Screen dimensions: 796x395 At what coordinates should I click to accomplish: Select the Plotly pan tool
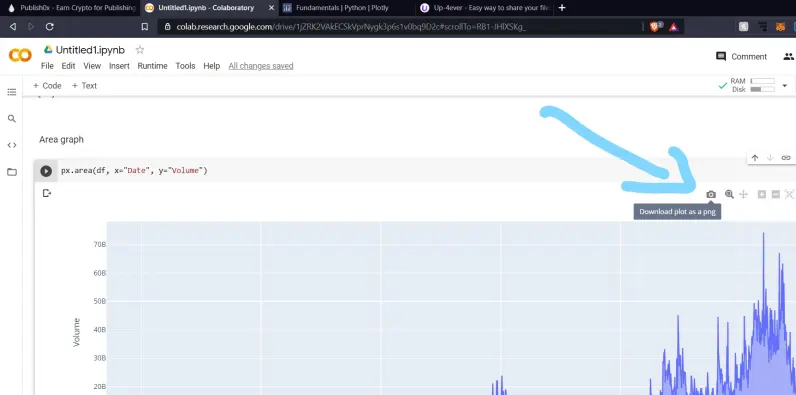point(744,194)
